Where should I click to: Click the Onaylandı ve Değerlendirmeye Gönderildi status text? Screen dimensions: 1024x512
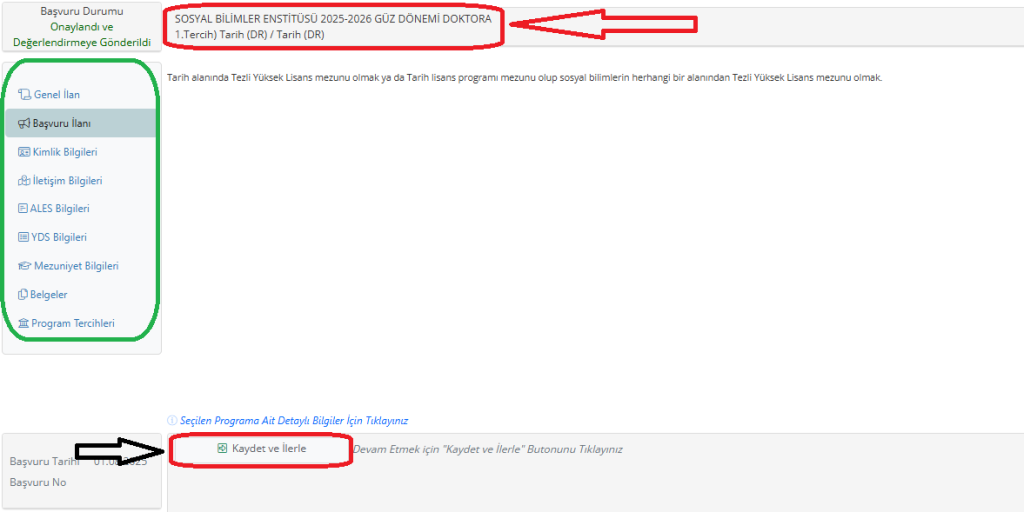click(81, 35)
